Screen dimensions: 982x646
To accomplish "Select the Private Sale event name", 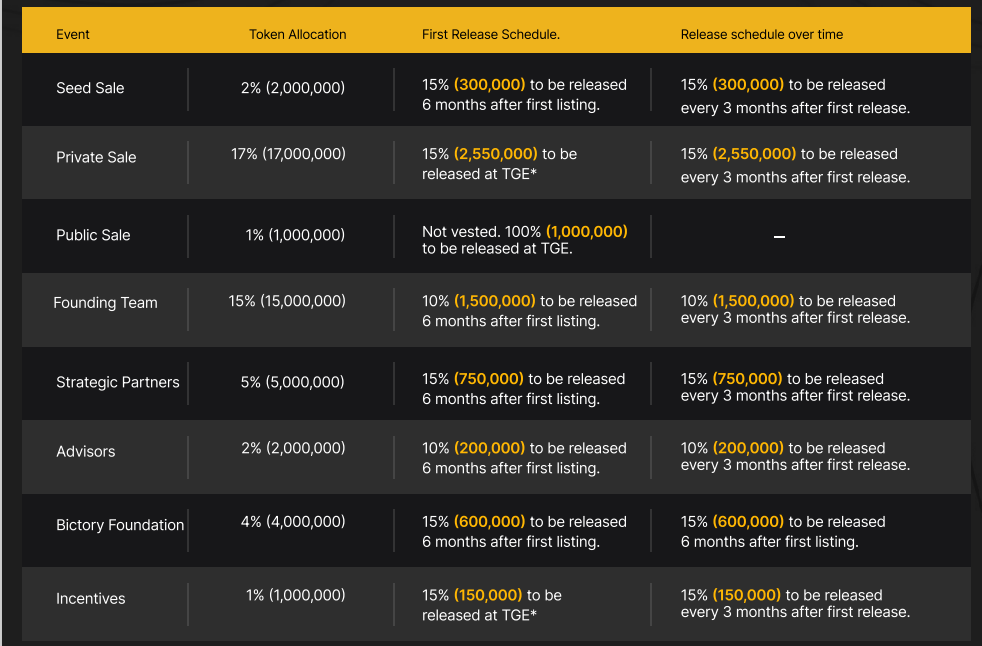I will [96, 157].
